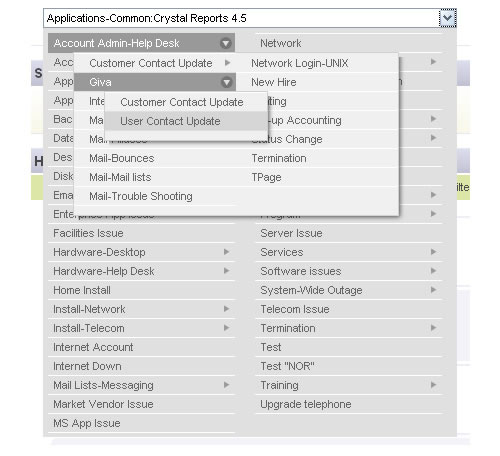Expand arrow beside Customer Contact Update
This screenshot has width=500, height=456.
(x=227, y=62)
